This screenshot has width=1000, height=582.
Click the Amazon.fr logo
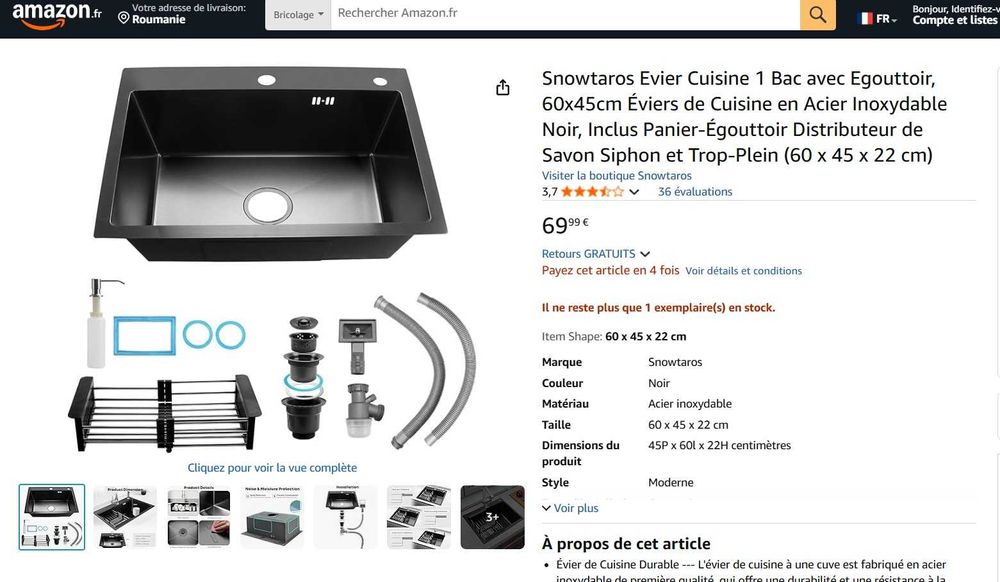click(x=57, y=15)
